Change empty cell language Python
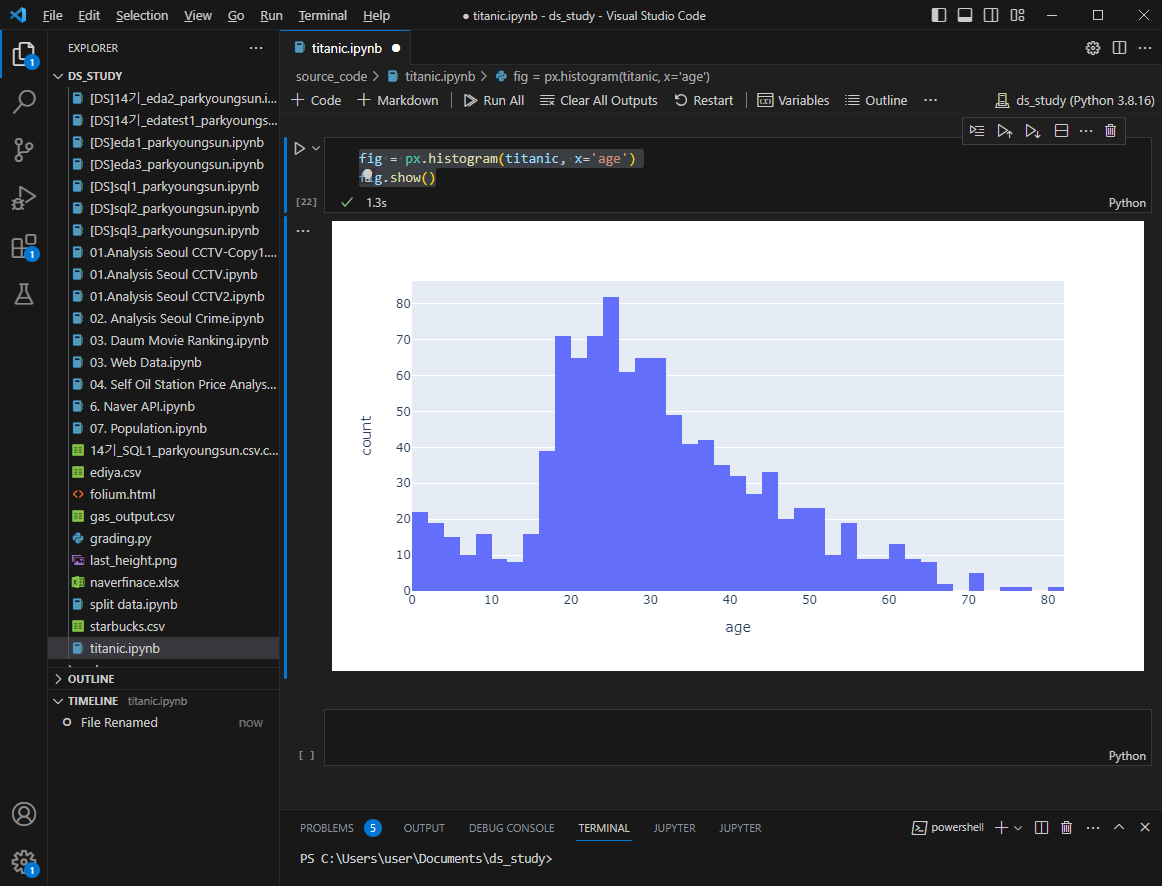Image resolution: width=1162 pixels, height=886 pixels. pyautogui.click(x=1126, y=756)
